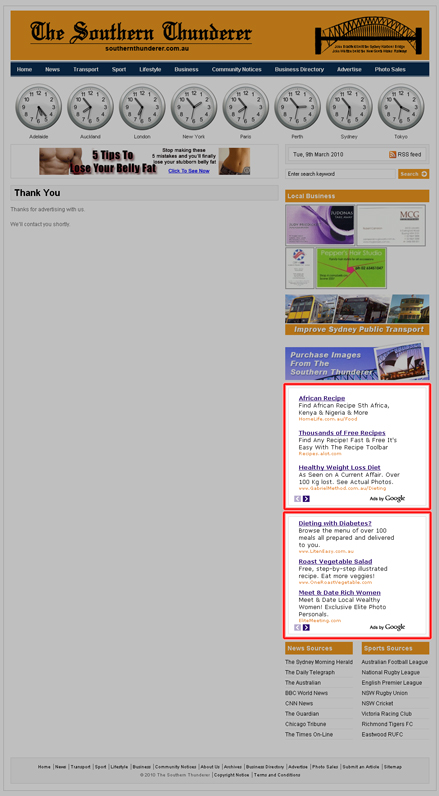Click the Lose Your Belly Fat ad banner
The image size is (439, 796).
pyautogui.click(x=145, y=161)
